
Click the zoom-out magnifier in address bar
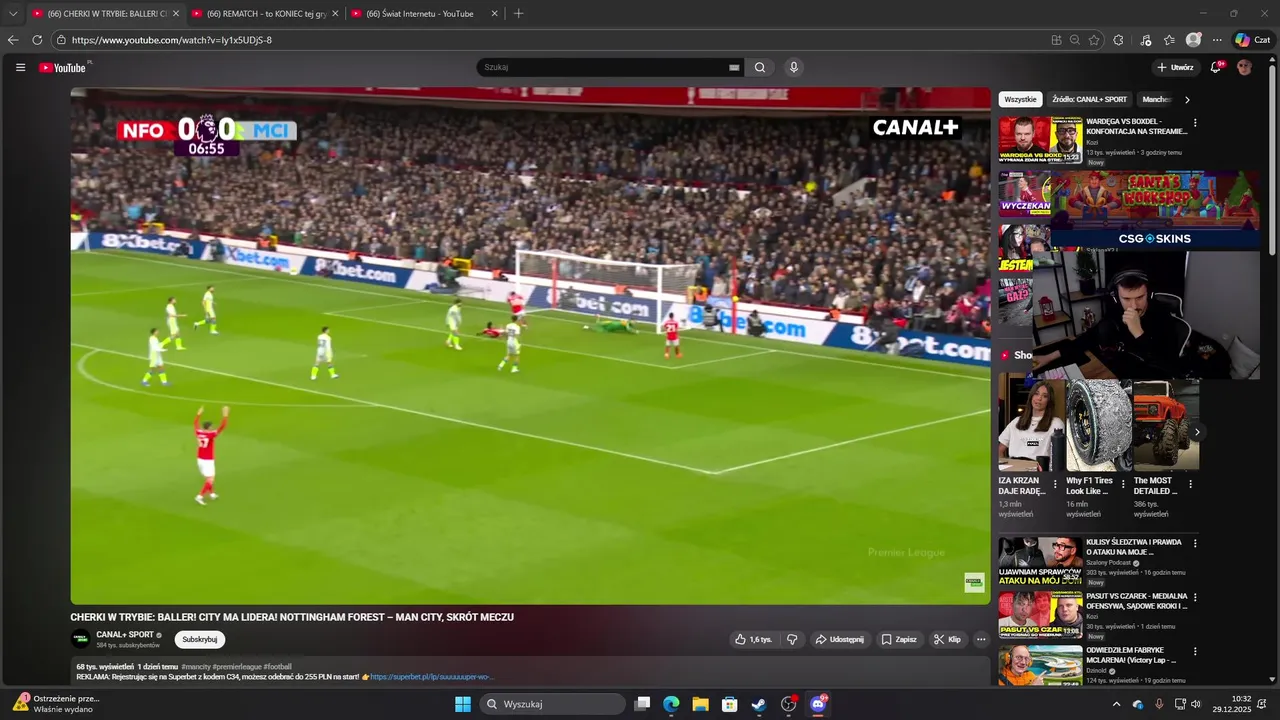[x=1075, y=40]
